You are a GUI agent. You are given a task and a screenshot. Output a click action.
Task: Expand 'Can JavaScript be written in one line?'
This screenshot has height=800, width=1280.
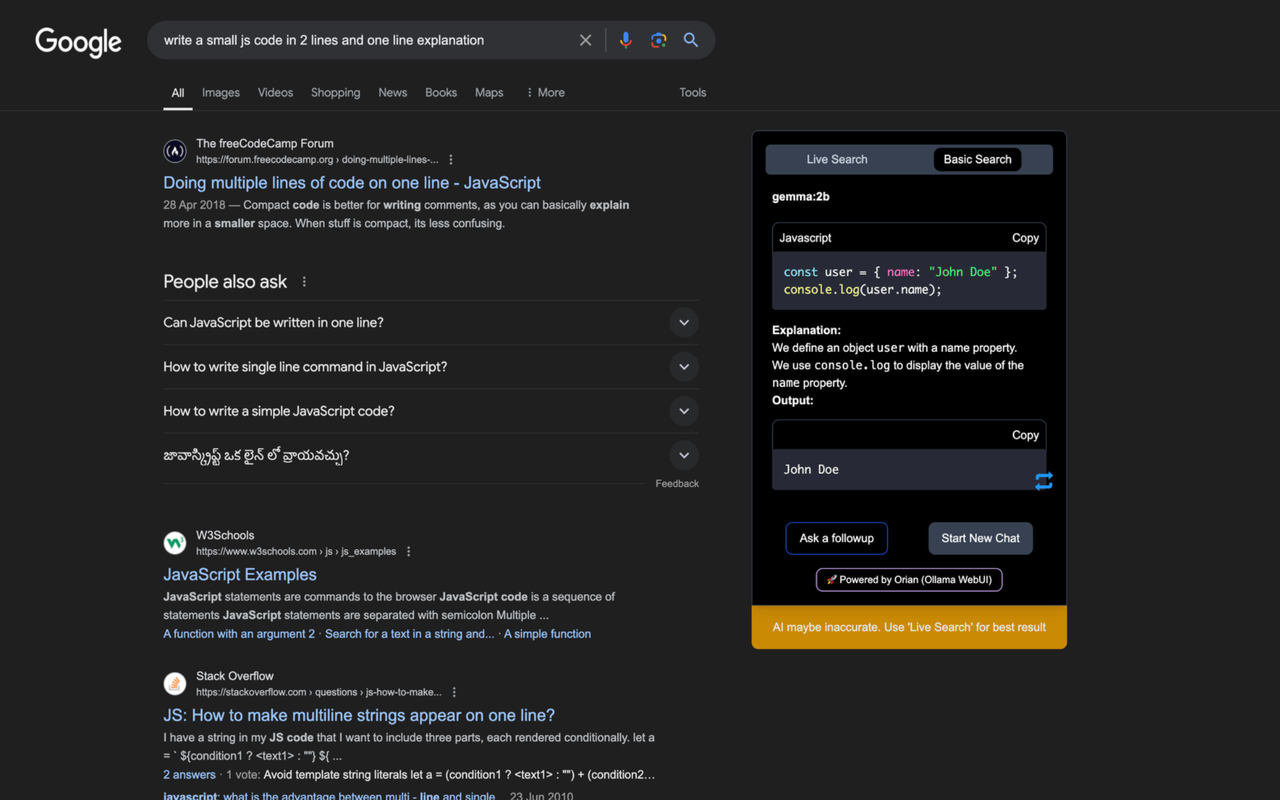pos(431,323)
